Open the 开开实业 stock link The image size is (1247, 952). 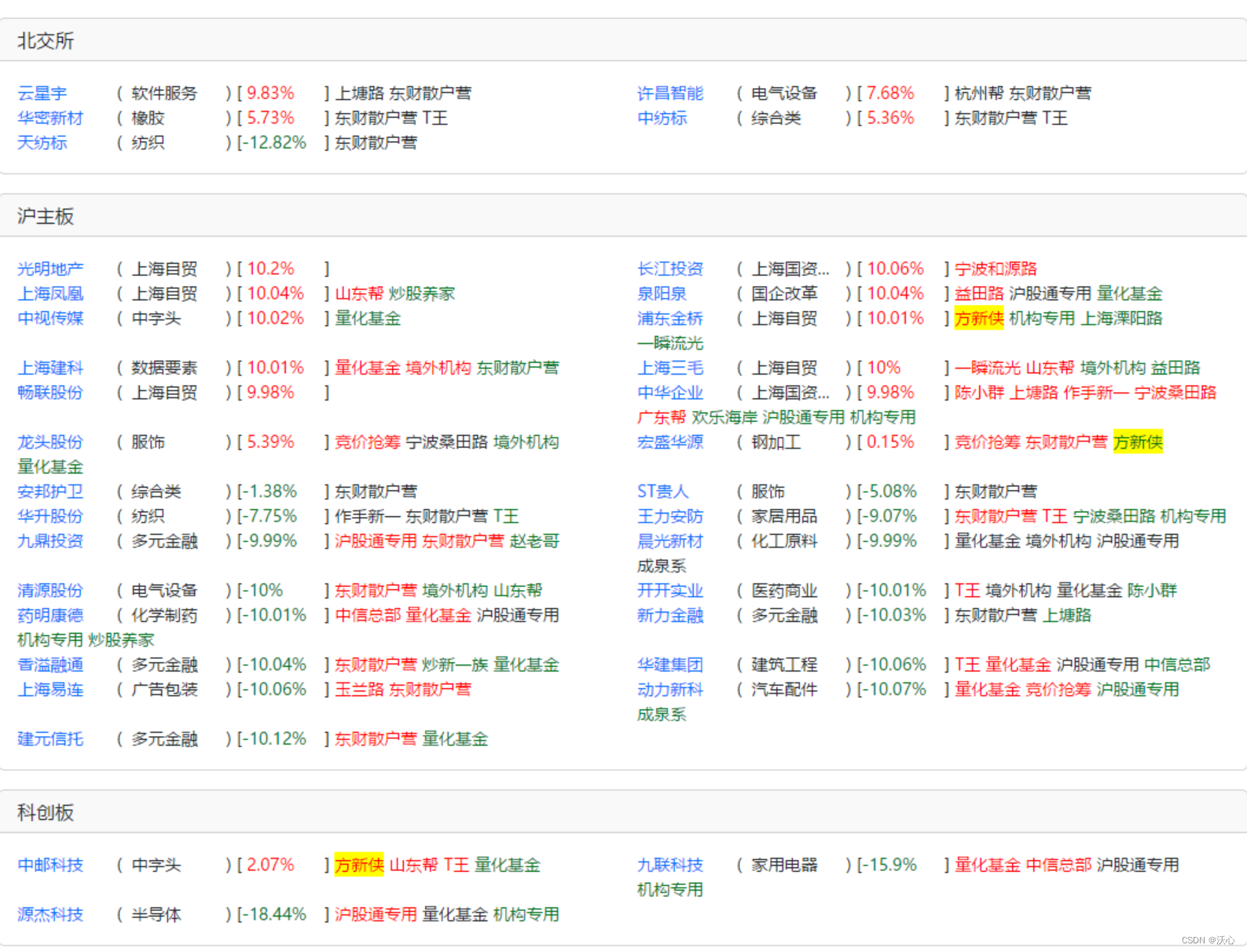coord(670,591)
